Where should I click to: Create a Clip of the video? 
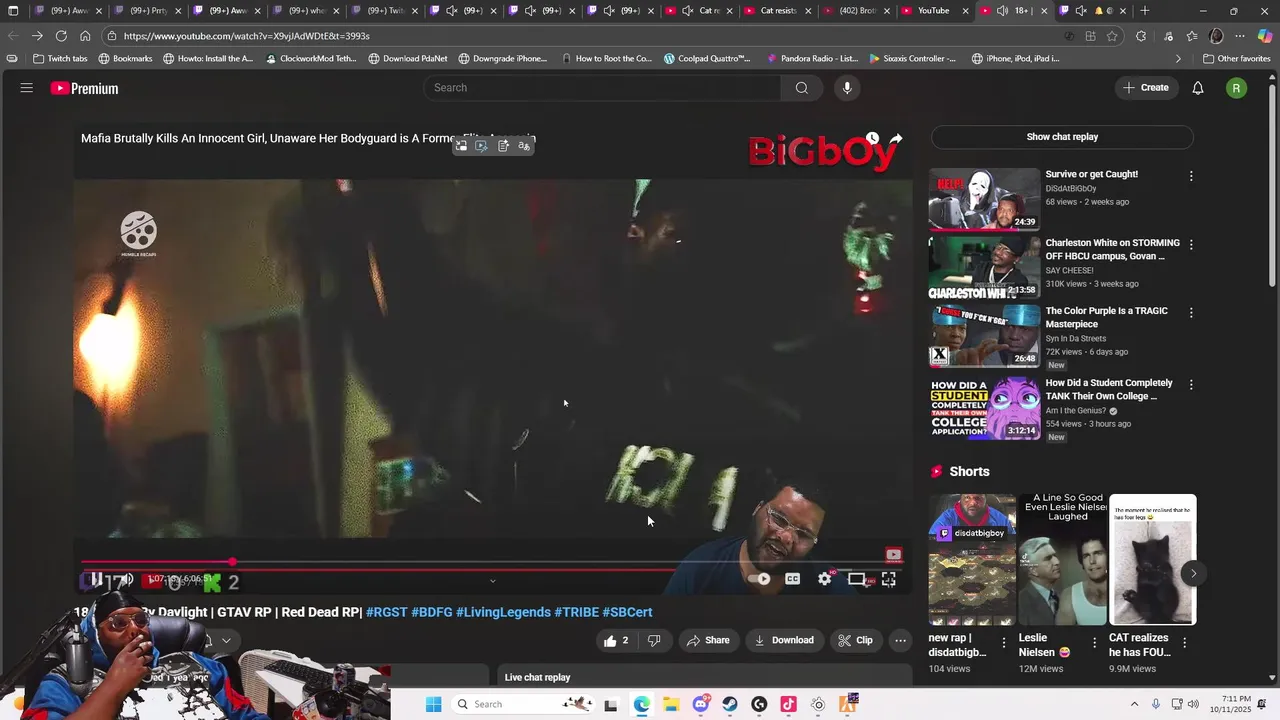(856, 640)
